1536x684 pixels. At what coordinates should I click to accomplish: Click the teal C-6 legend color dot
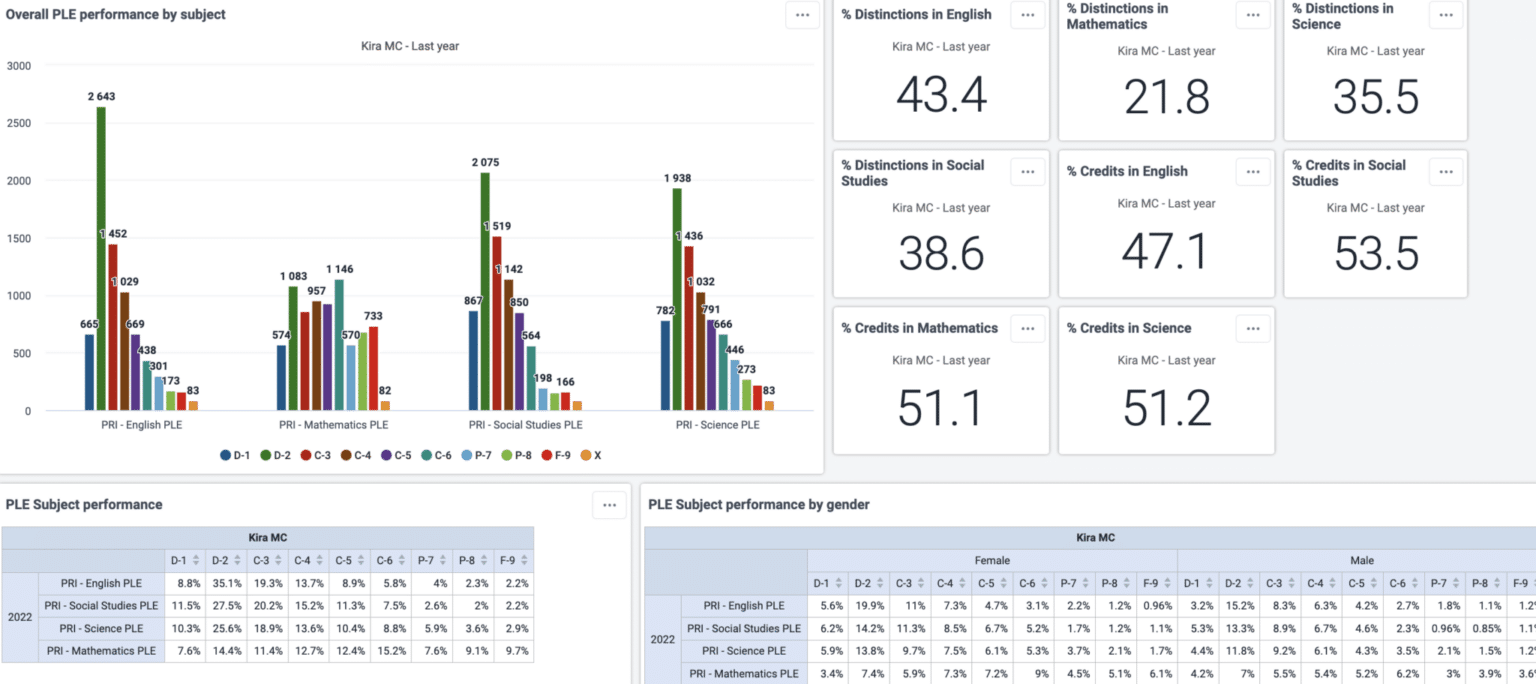coord(428,455)
